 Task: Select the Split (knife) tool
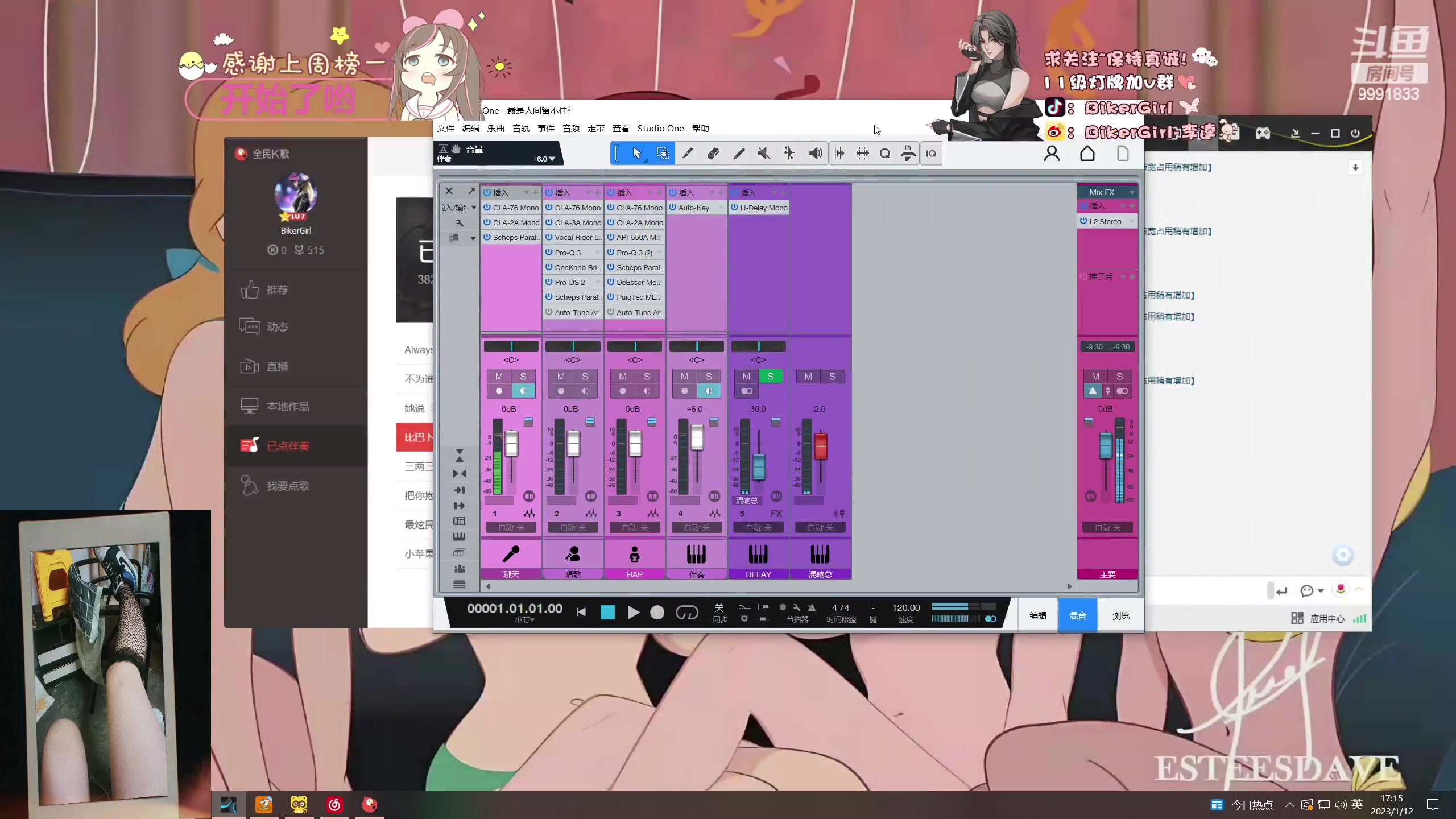[688, 153]
